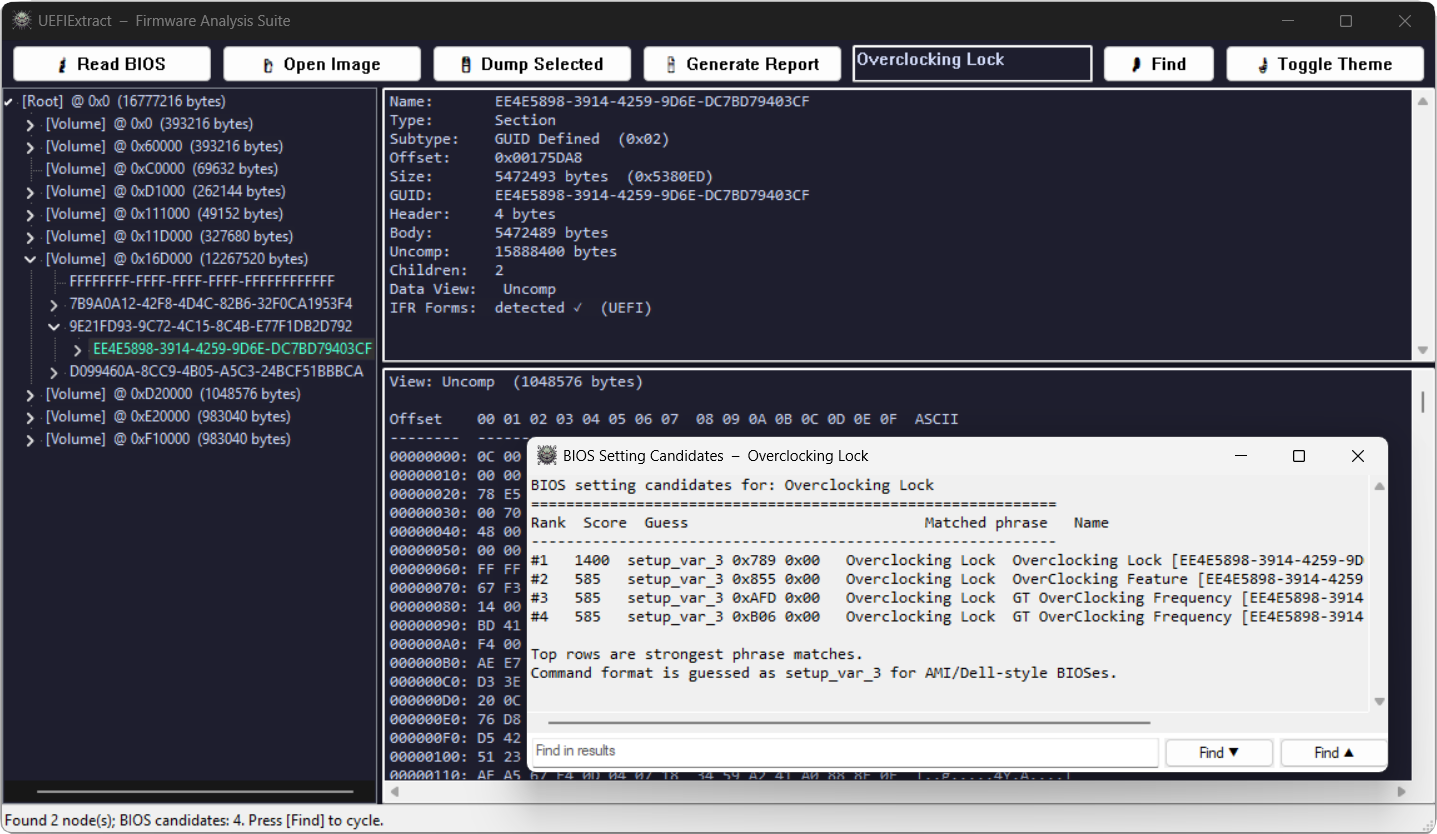Maximize the BIOS Setting Candidates dialog

[1298, 456]
